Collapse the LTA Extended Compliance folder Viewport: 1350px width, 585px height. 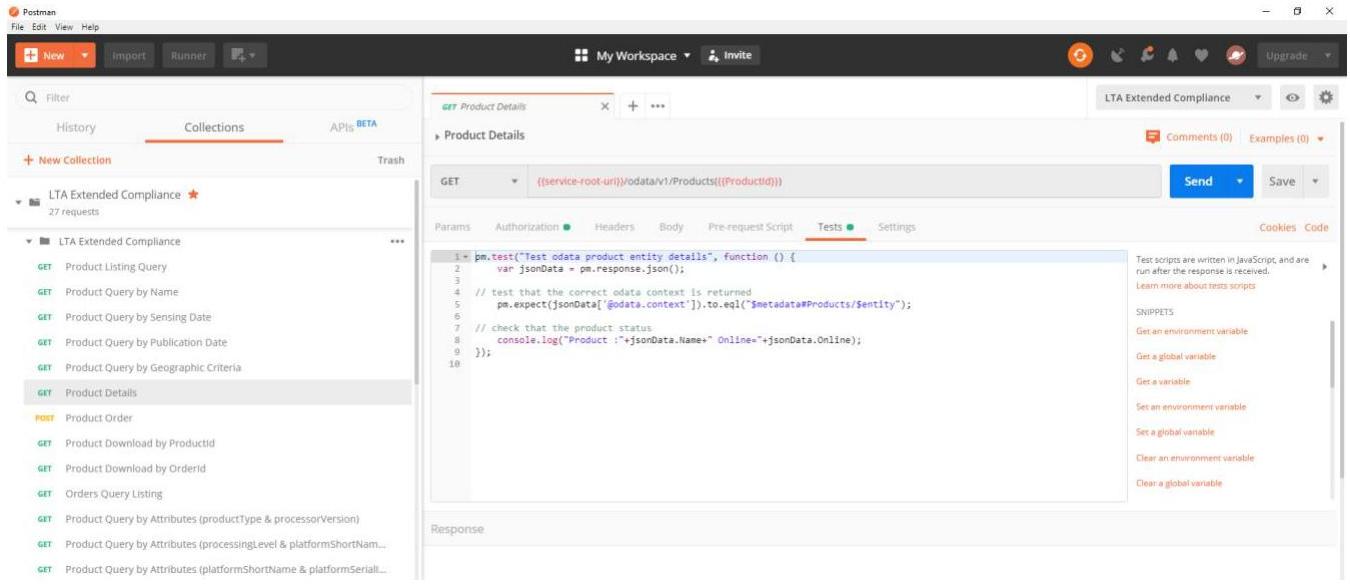pyautogui.click(x=29, y=241)
